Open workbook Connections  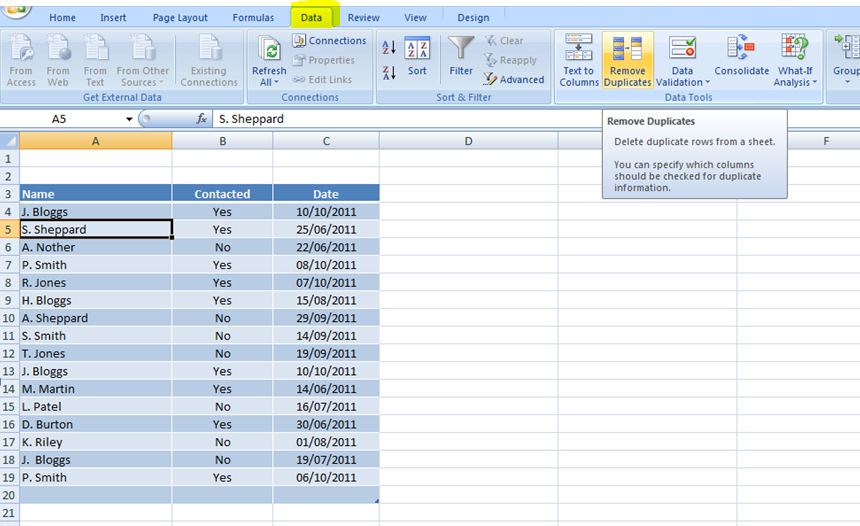[329, 41]
